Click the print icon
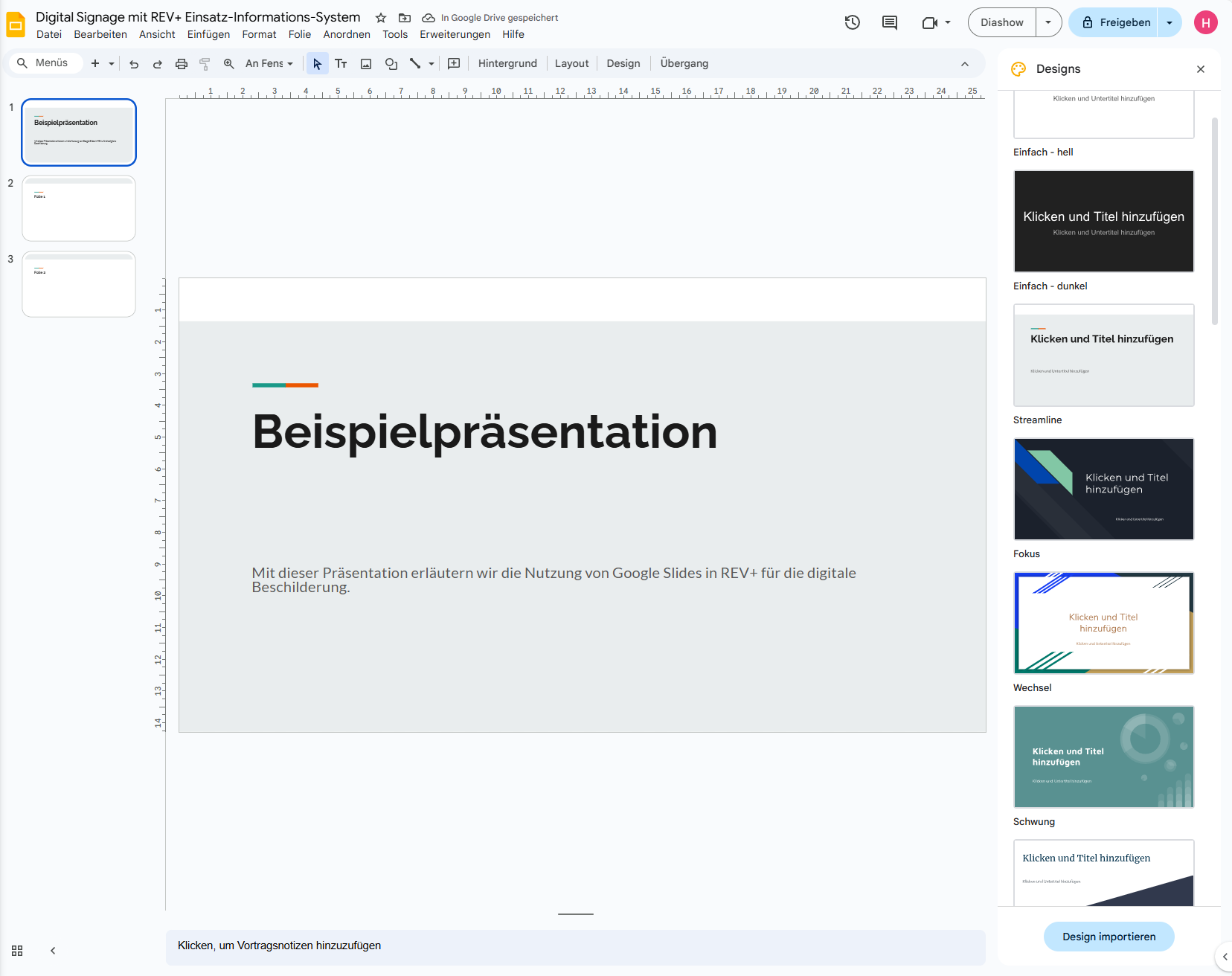The height and width of the screenshot is (976, 1232). 181,64
